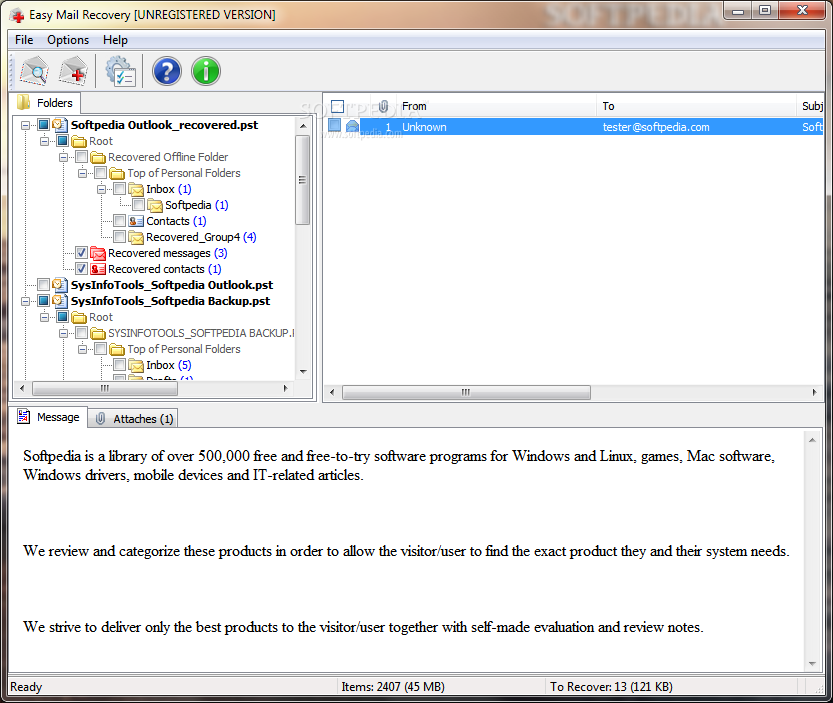Click the paperclip attachment column header
The image size is (833, 703).
click(383, 106)
